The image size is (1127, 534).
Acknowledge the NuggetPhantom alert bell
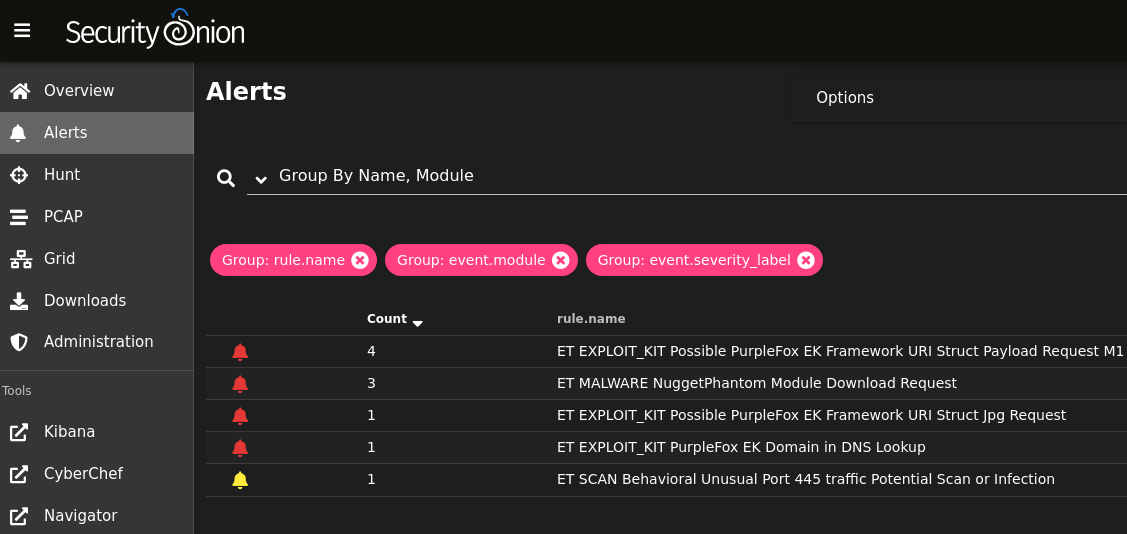(240, 384)
